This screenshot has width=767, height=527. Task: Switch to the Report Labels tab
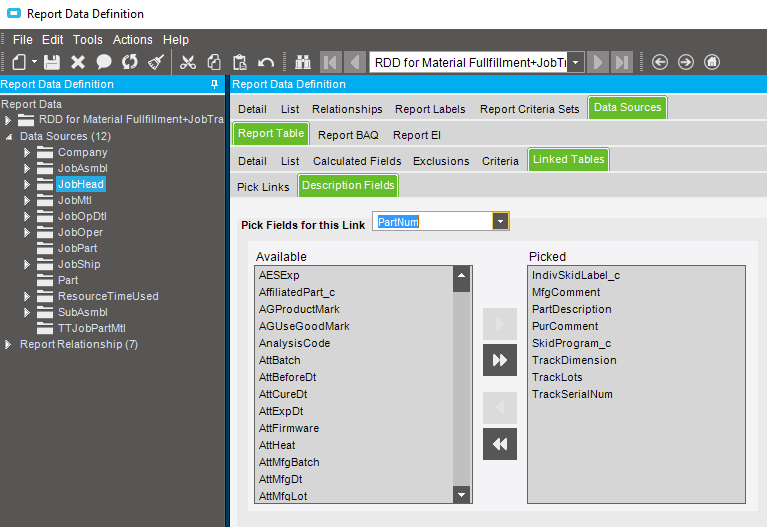coord(430,109)
